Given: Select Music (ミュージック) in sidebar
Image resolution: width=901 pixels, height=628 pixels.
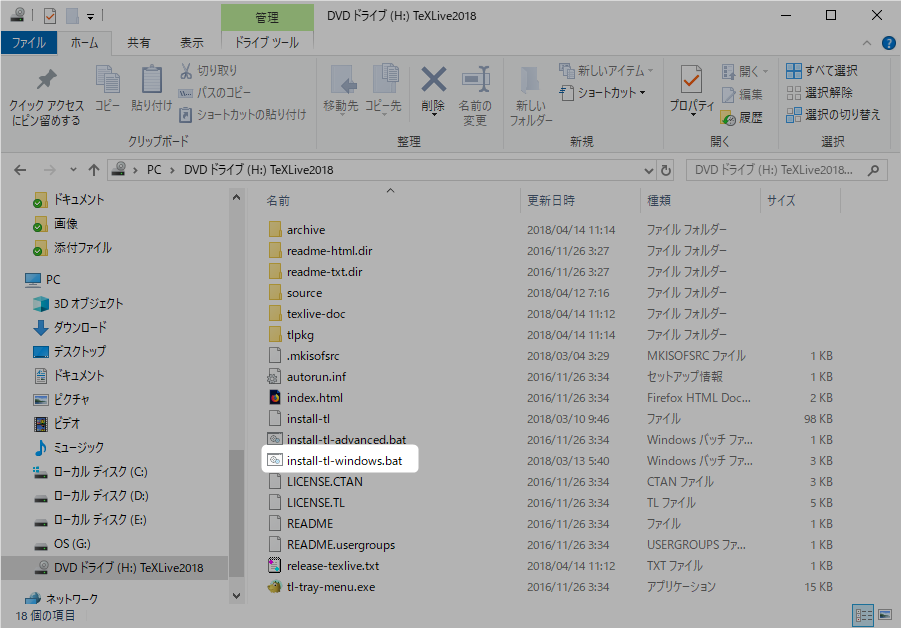Looking at the screenshot, I should [69, 448].
